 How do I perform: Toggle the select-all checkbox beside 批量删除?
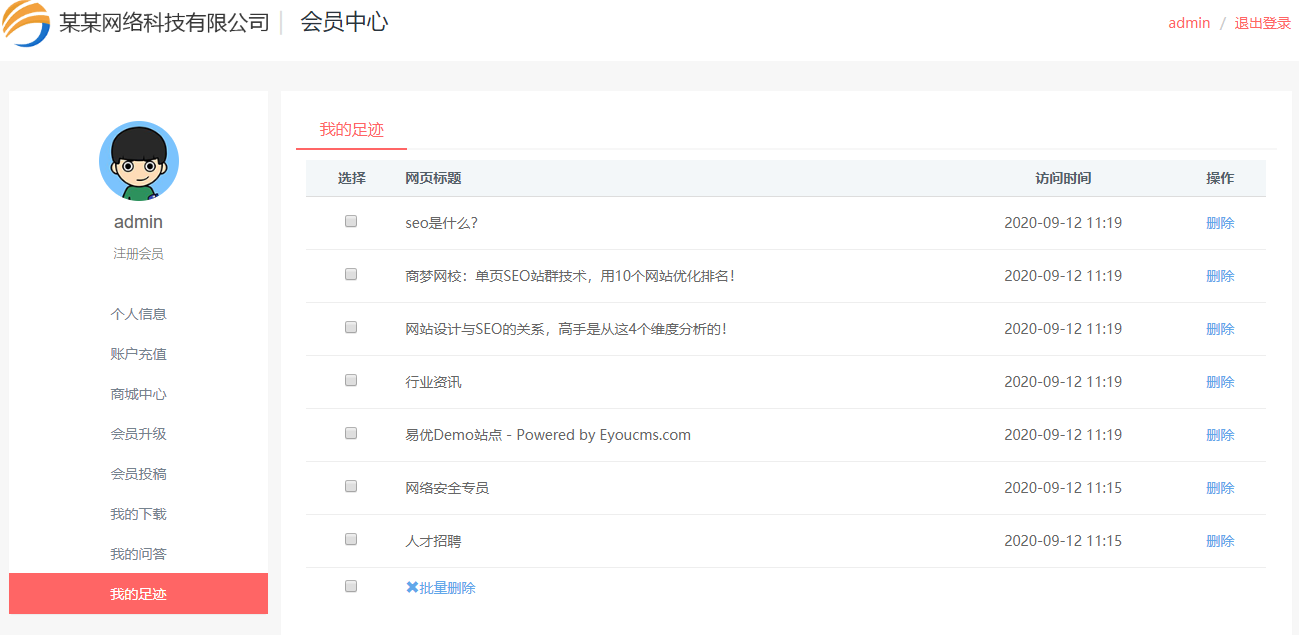351,586
